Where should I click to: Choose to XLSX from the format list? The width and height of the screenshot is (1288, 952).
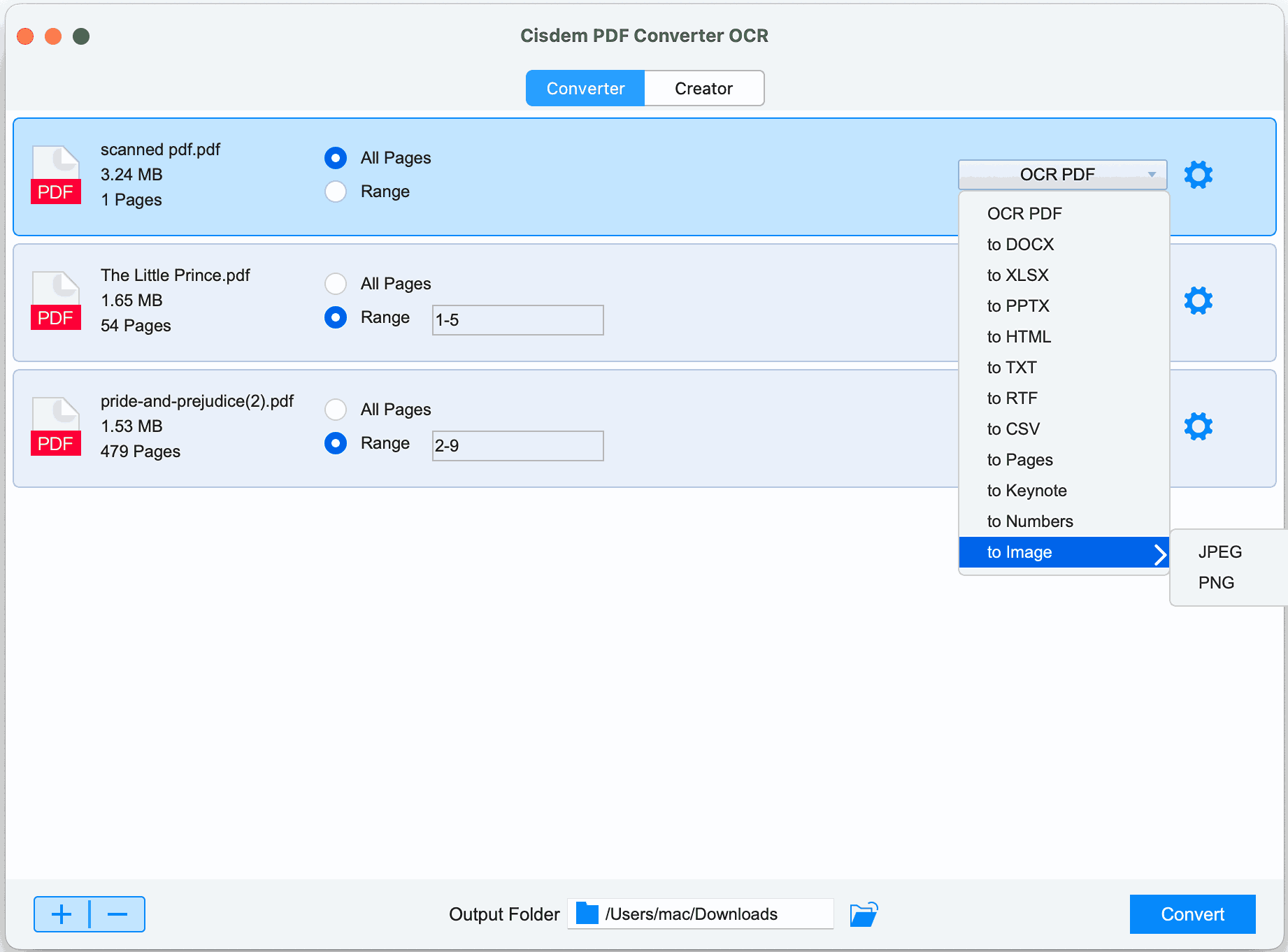(x=1064, y=275)
